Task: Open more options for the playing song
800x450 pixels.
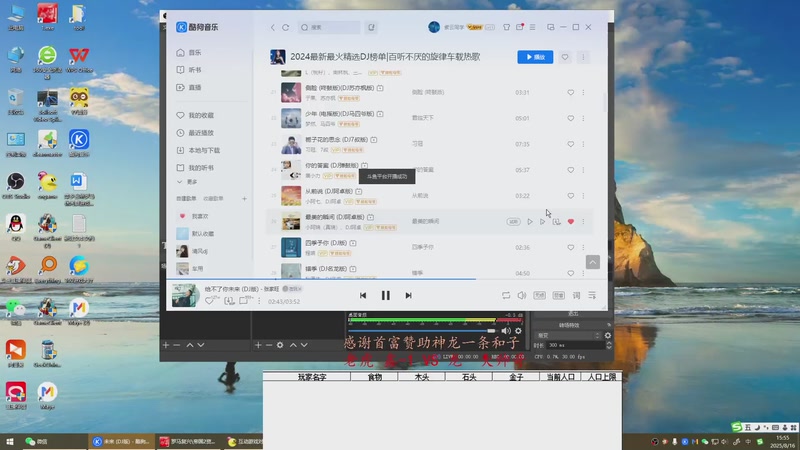Action: (x=259, y=301)
